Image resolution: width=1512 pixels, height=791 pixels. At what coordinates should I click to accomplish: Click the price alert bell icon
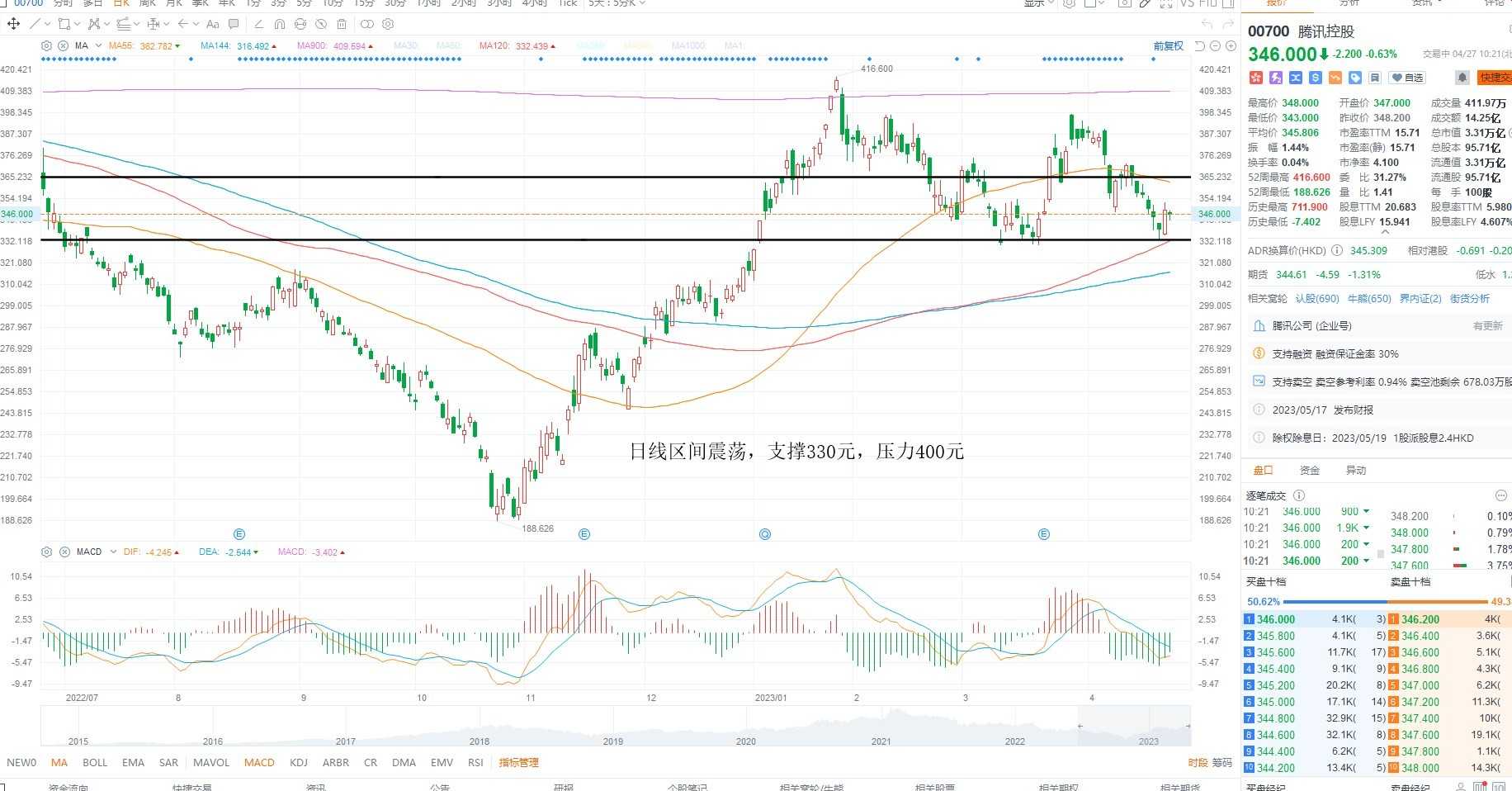[x=1462, y=78]
